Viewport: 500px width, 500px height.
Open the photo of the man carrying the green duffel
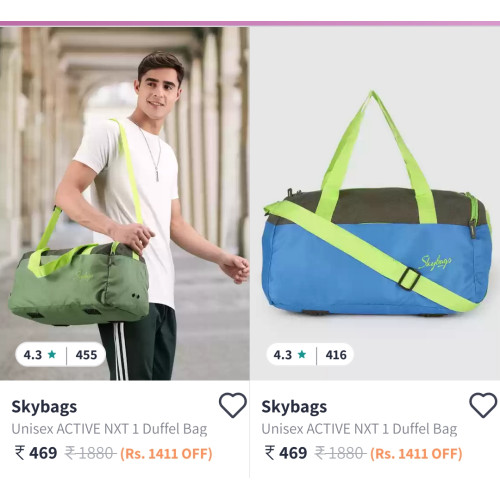pos(125,203)
